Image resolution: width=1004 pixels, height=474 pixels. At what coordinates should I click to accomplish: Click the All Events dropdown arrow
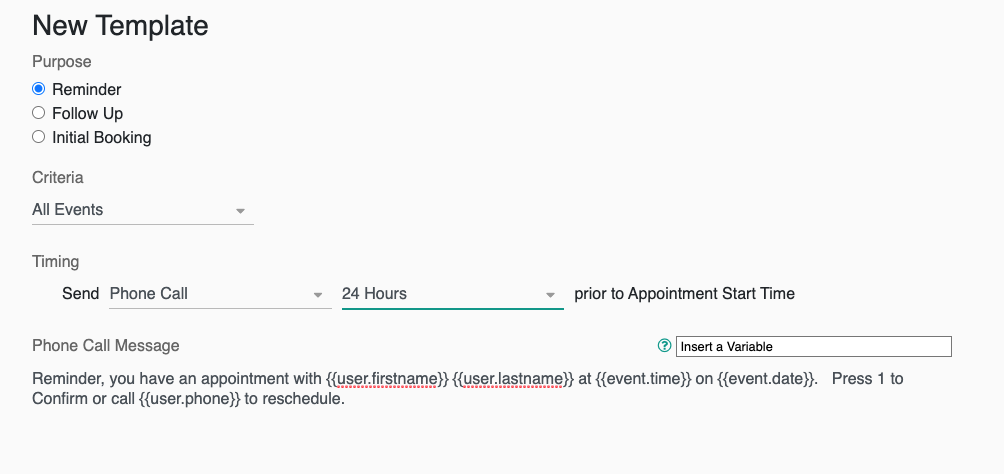coord(241,211)
